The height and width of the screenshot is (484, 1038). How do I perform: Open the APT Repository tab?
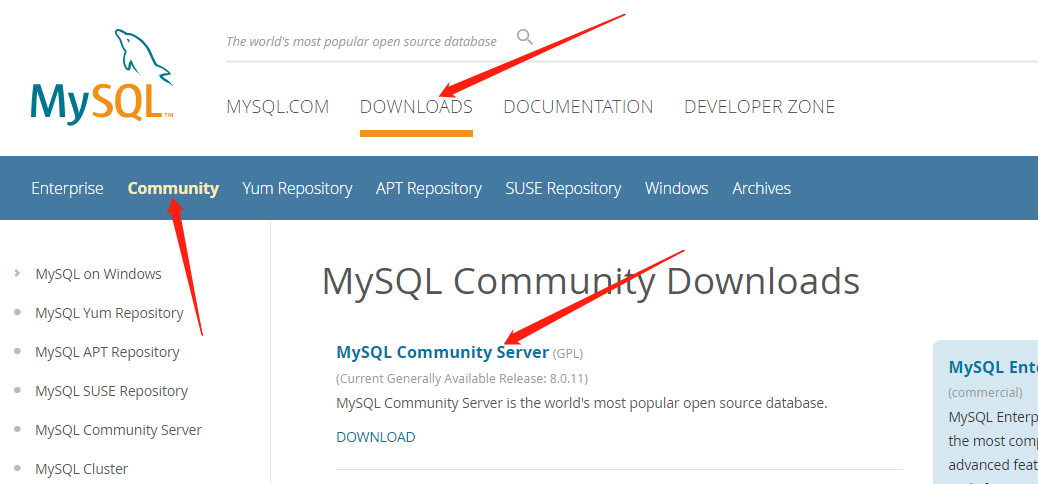click(x=428, y=188)
